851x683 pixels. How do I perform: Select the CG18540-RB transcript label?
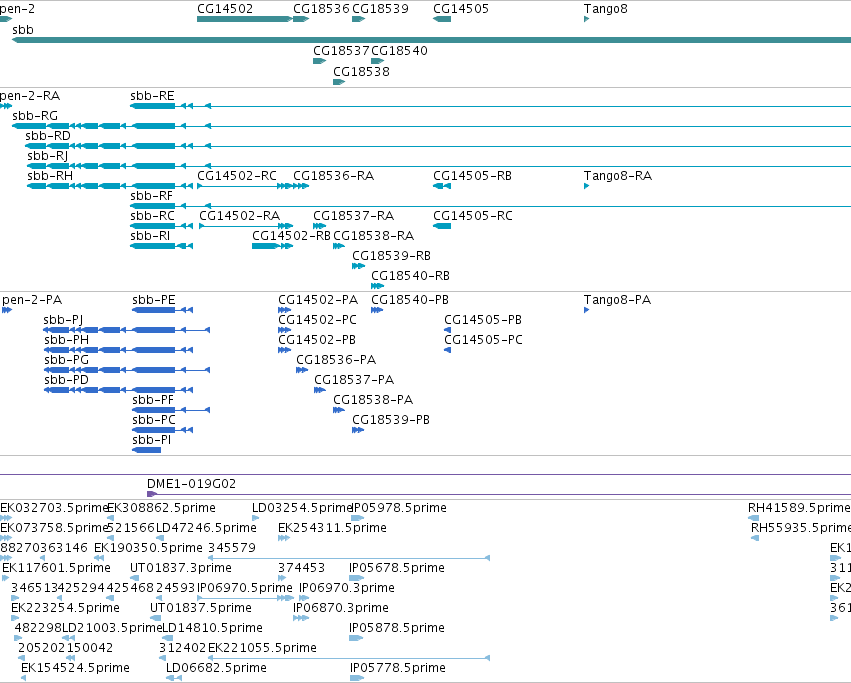tap(410, 276)
